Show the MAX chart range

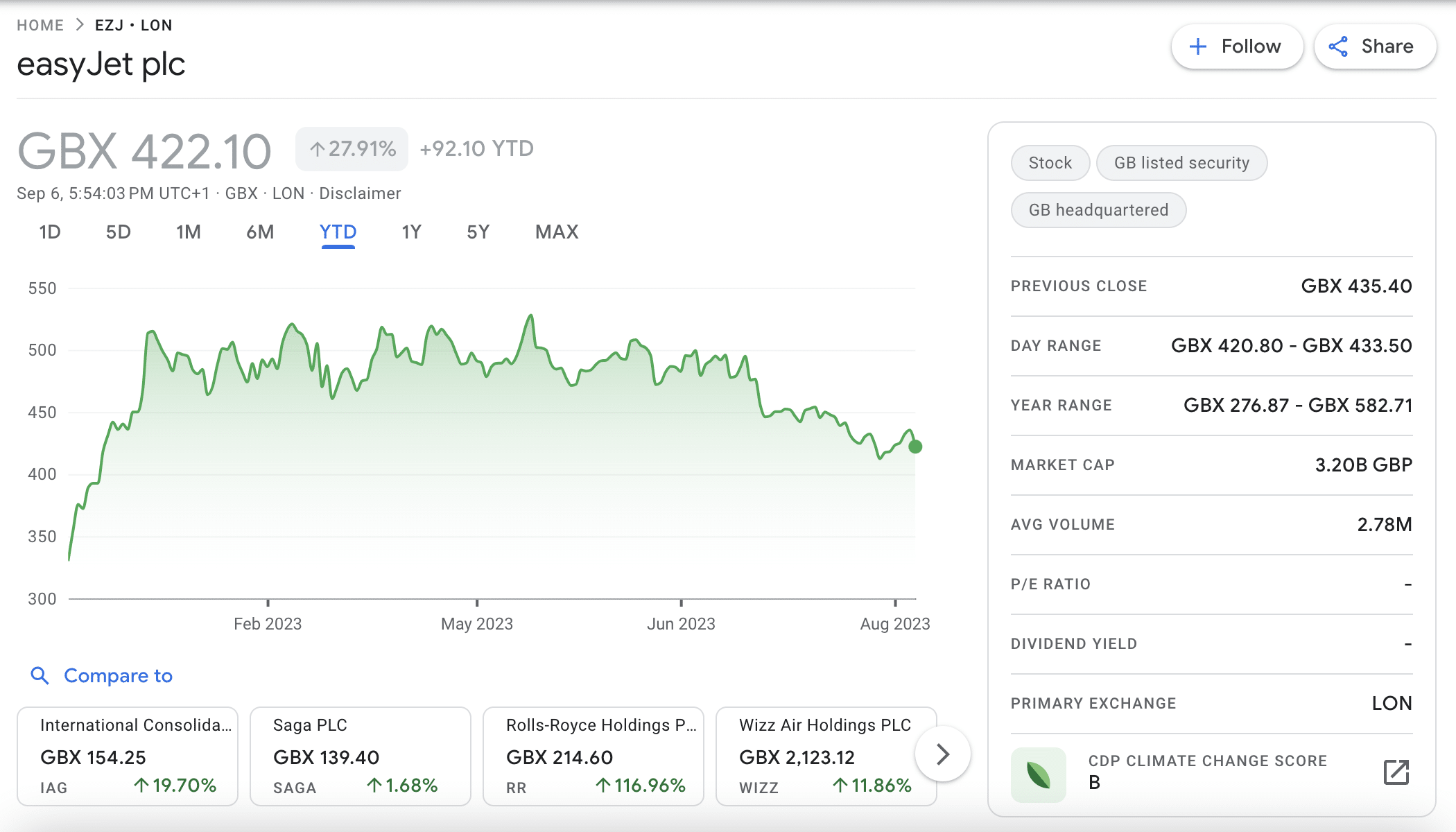(557, 232)
